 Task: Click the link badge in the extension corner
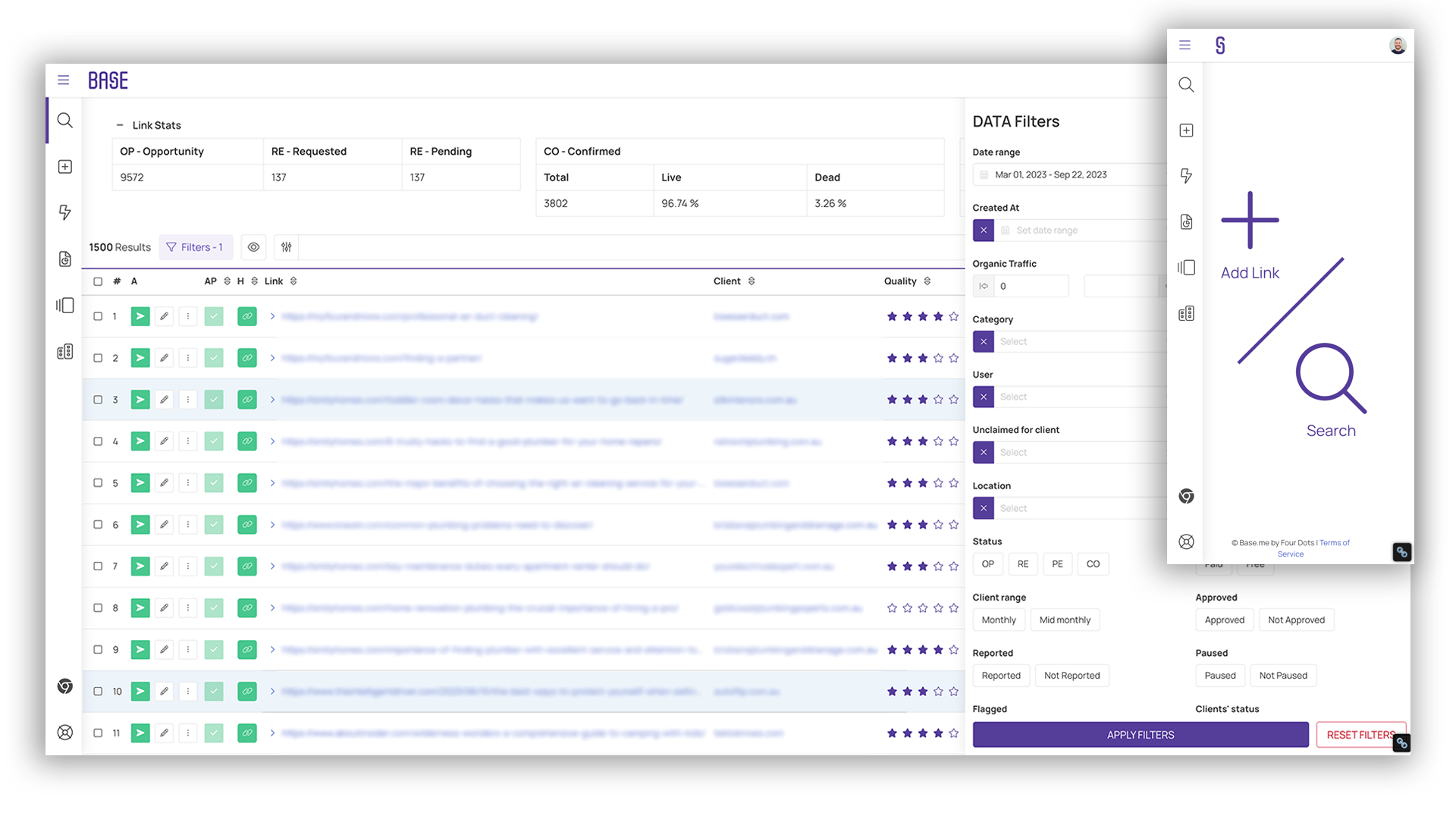pyautogui.click(x=1401, y=552)
